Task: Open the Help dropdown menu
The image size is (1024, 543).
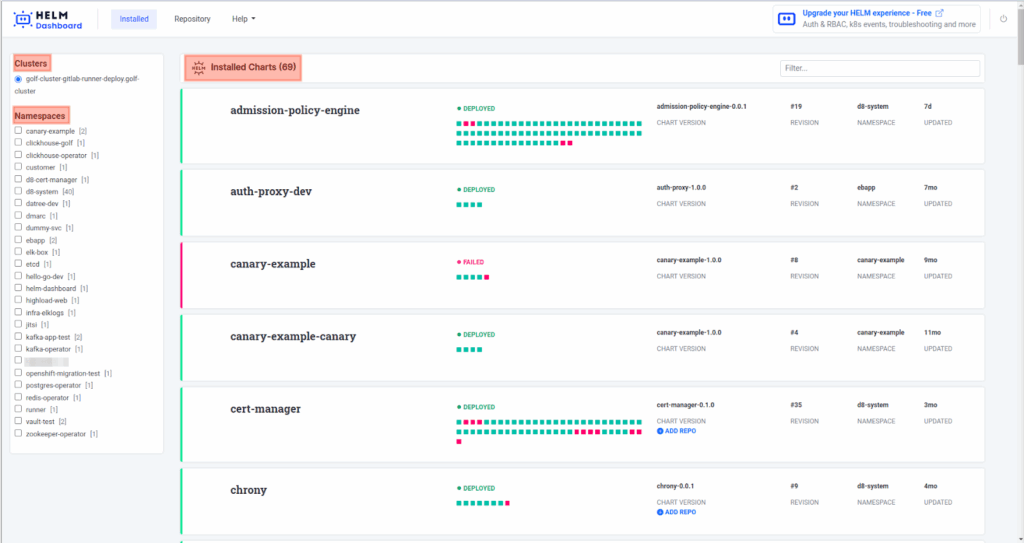Action: (243, 19)
